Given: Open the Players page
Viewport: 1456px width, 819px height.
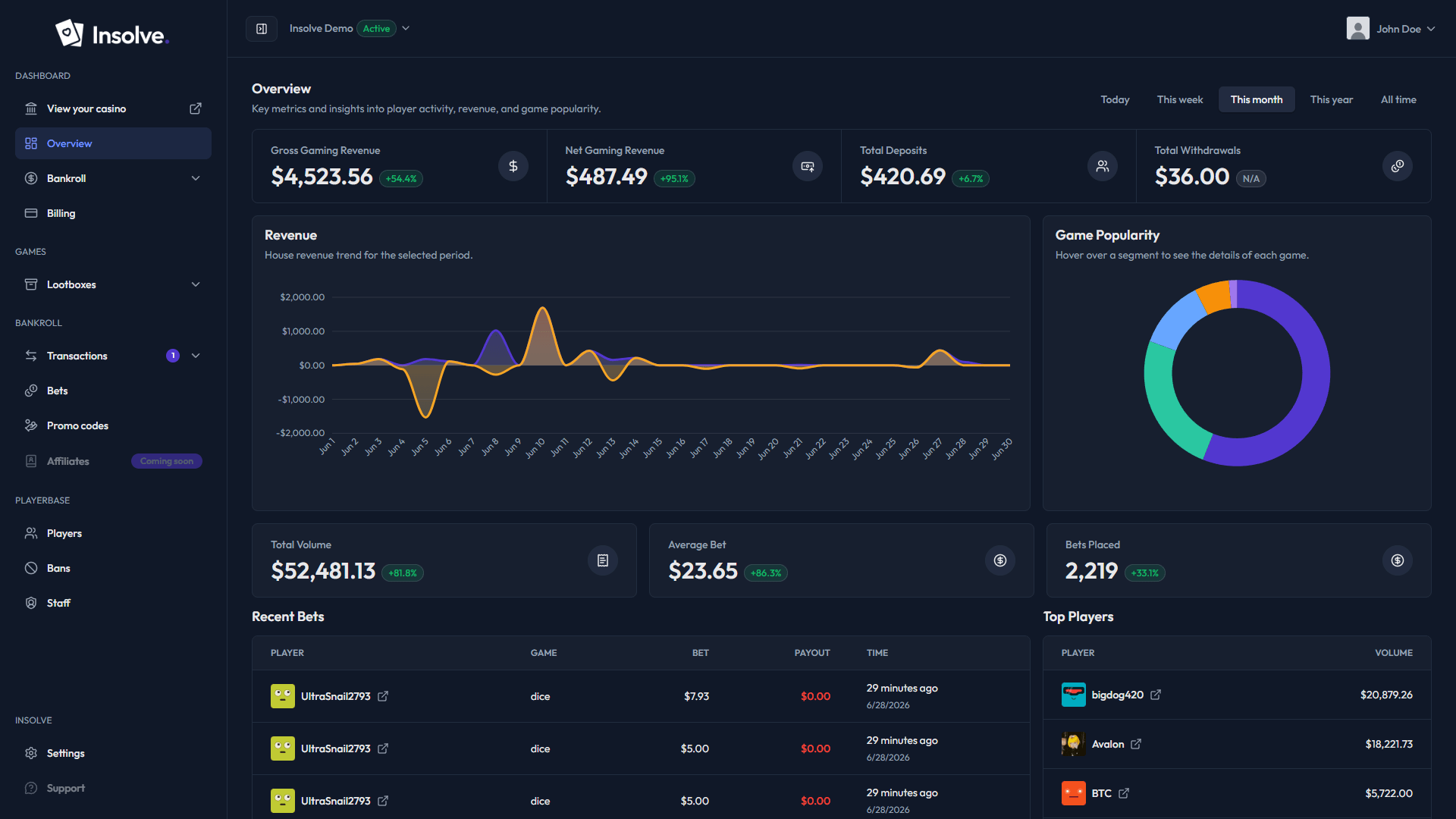Looking at the screenshot, I should 113,533.
